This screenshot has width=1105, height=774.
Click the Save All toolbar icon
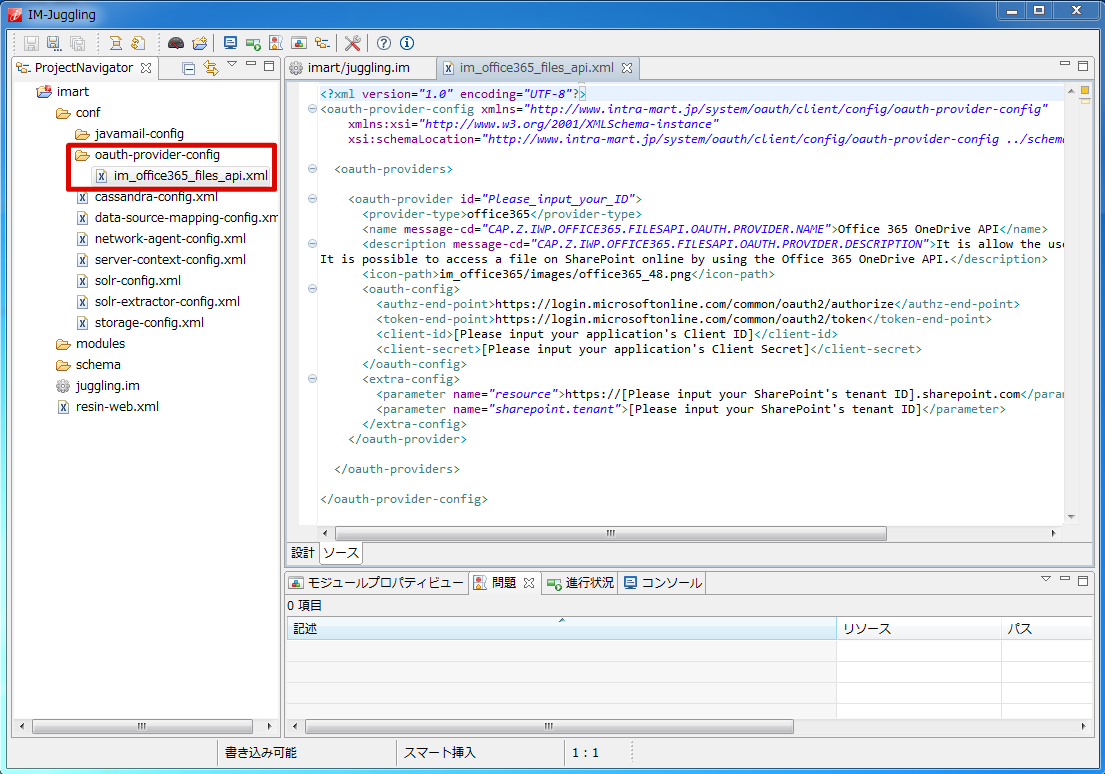(x=78, y=44)
